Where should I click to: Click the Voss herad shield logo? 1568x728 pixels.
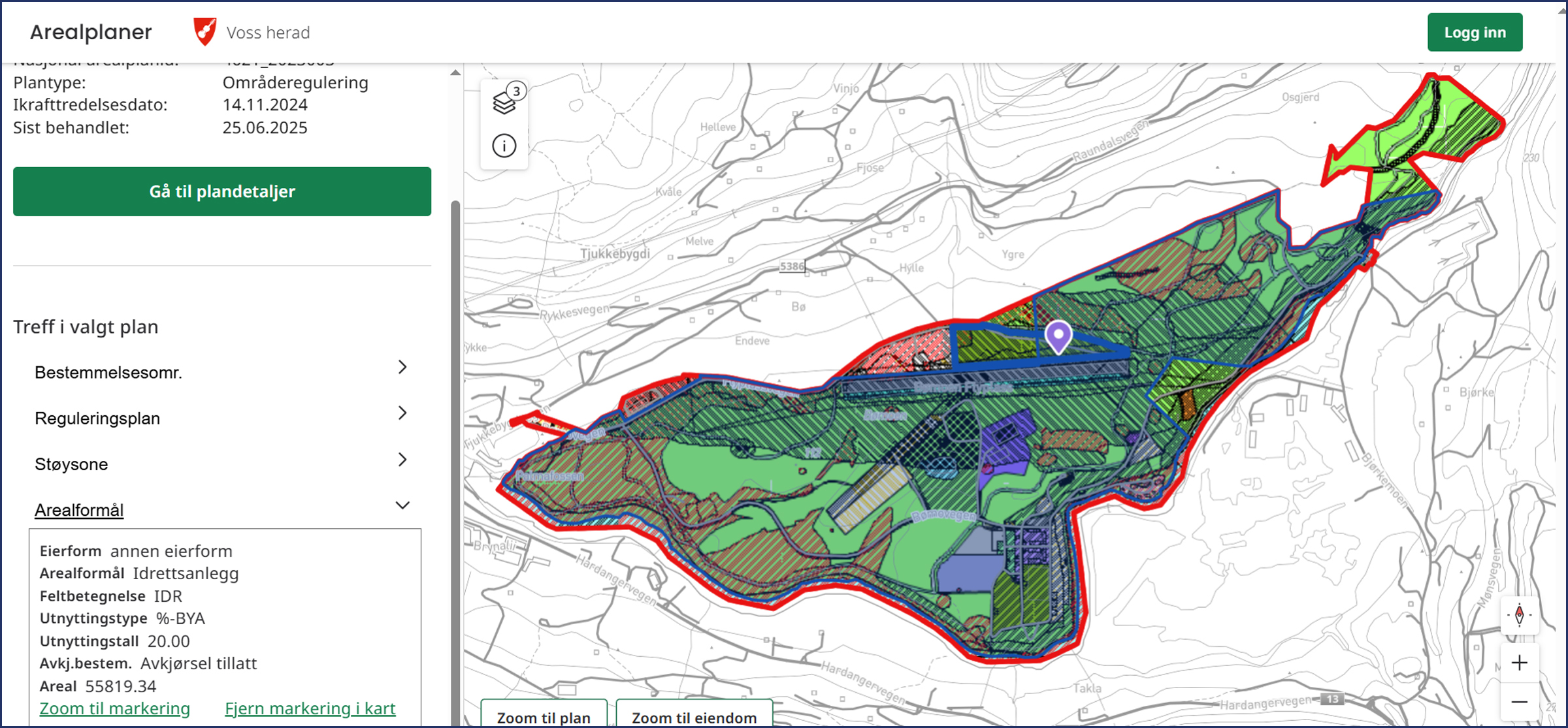tap(205, 32)
